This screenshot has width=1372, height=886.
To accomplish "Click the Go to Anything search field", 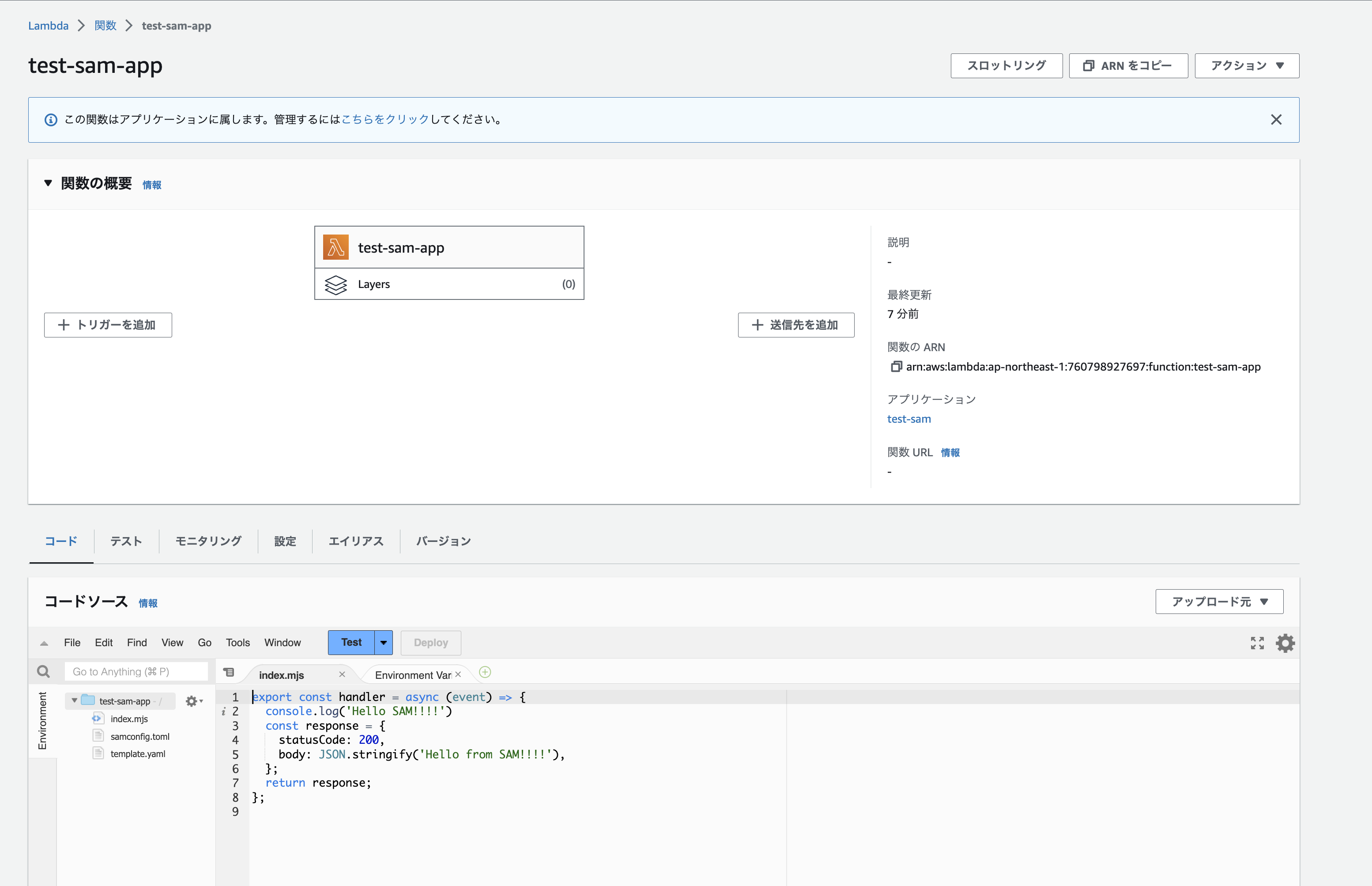I will click(x=136, y=671).
